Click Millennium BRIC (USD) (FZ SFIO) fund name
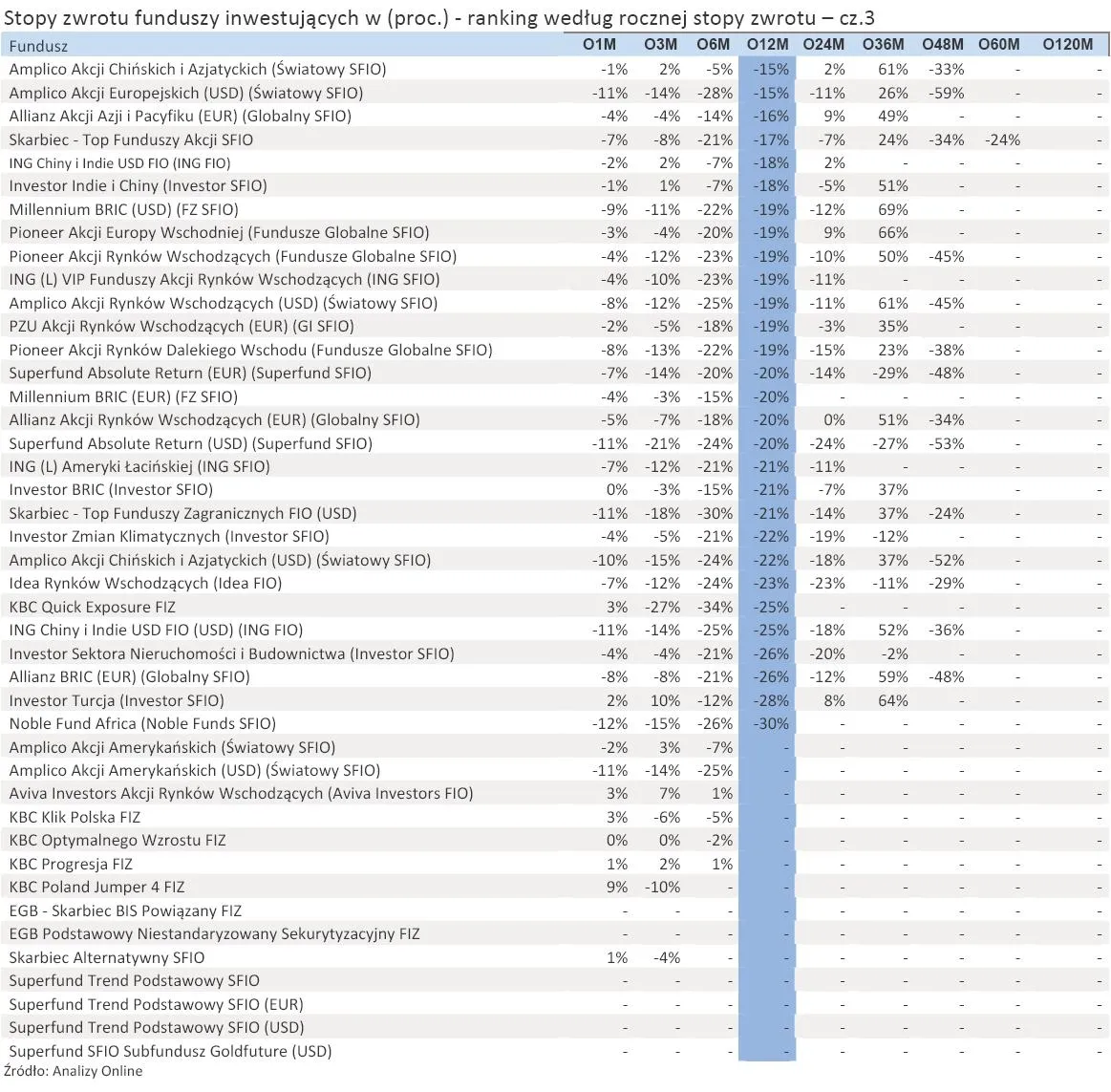 124,209
